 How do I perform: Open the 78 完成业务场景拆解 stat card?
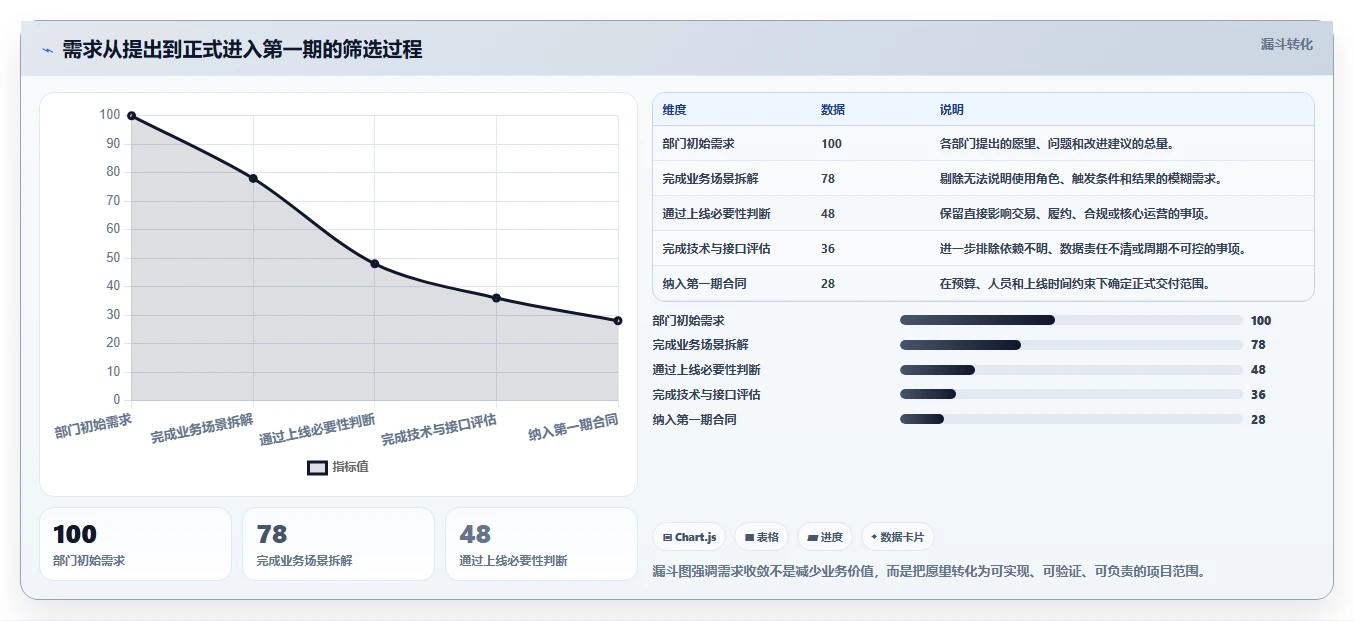point(338,544)
